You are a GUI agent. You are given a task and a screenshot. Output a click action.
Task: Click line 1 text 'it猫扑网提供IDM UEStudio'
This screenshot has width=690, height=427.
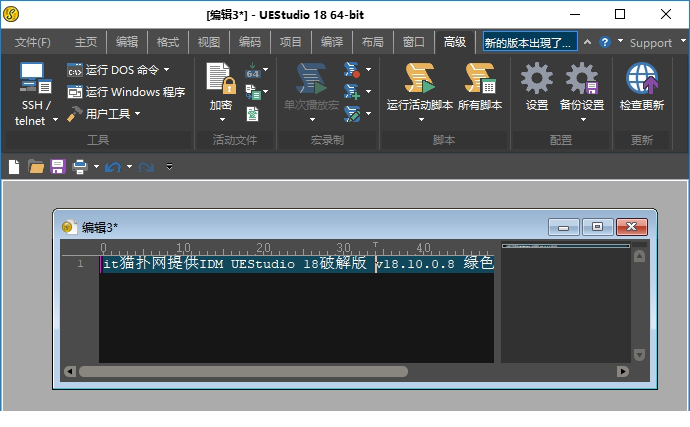199,264
